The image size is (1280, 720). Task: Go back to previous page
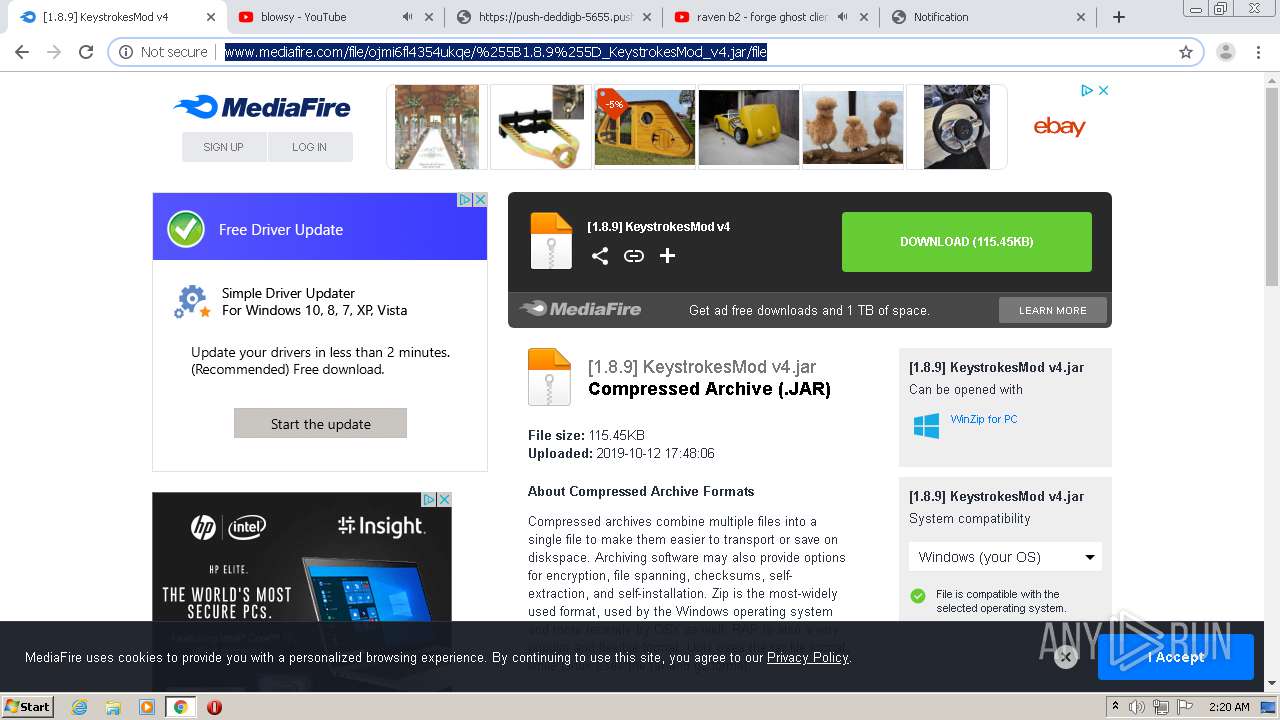pos(22,52)
